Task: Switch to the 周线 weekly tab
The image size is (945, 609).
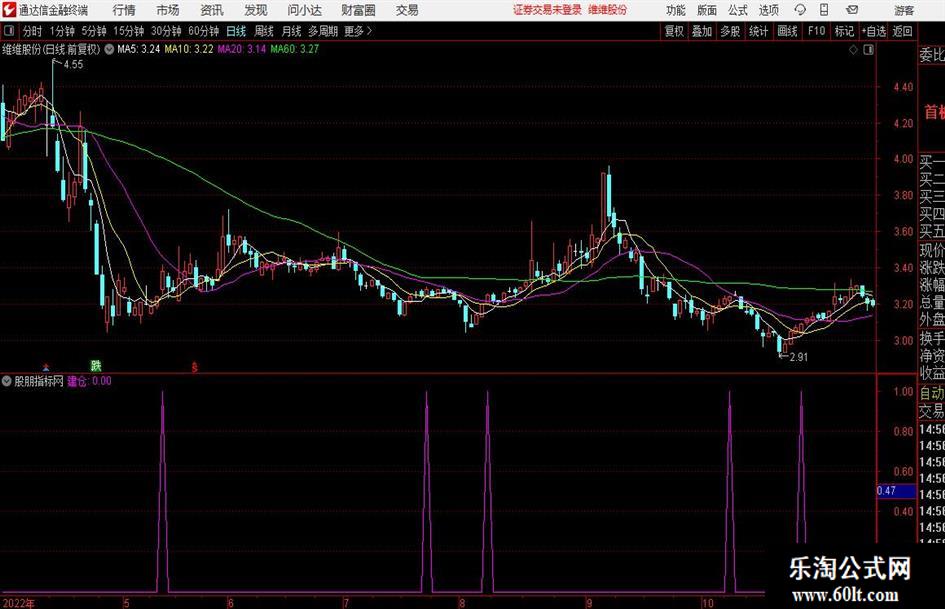Action: (x=264, y=31)
